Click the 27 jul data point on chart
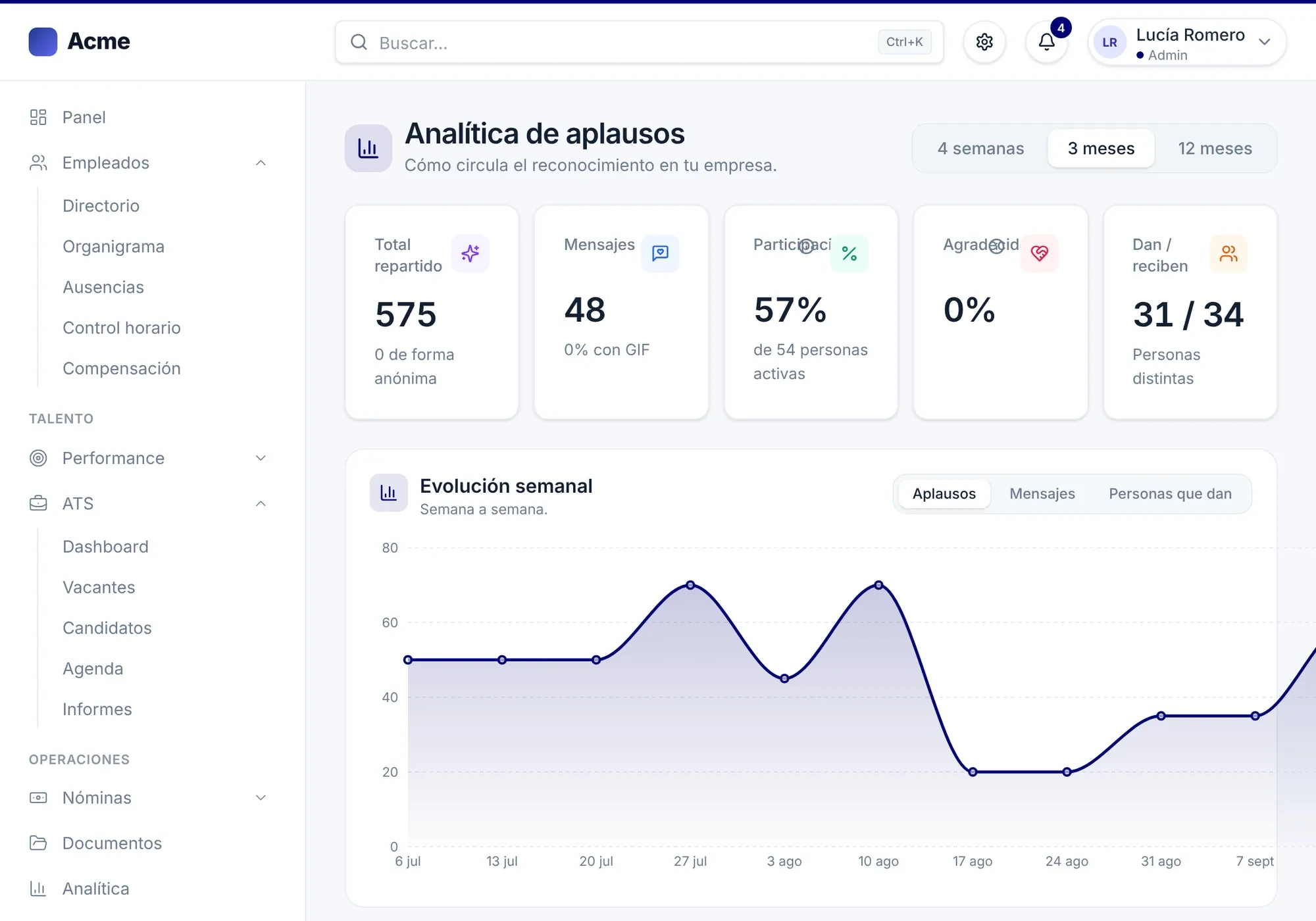 tap(690, 585)
